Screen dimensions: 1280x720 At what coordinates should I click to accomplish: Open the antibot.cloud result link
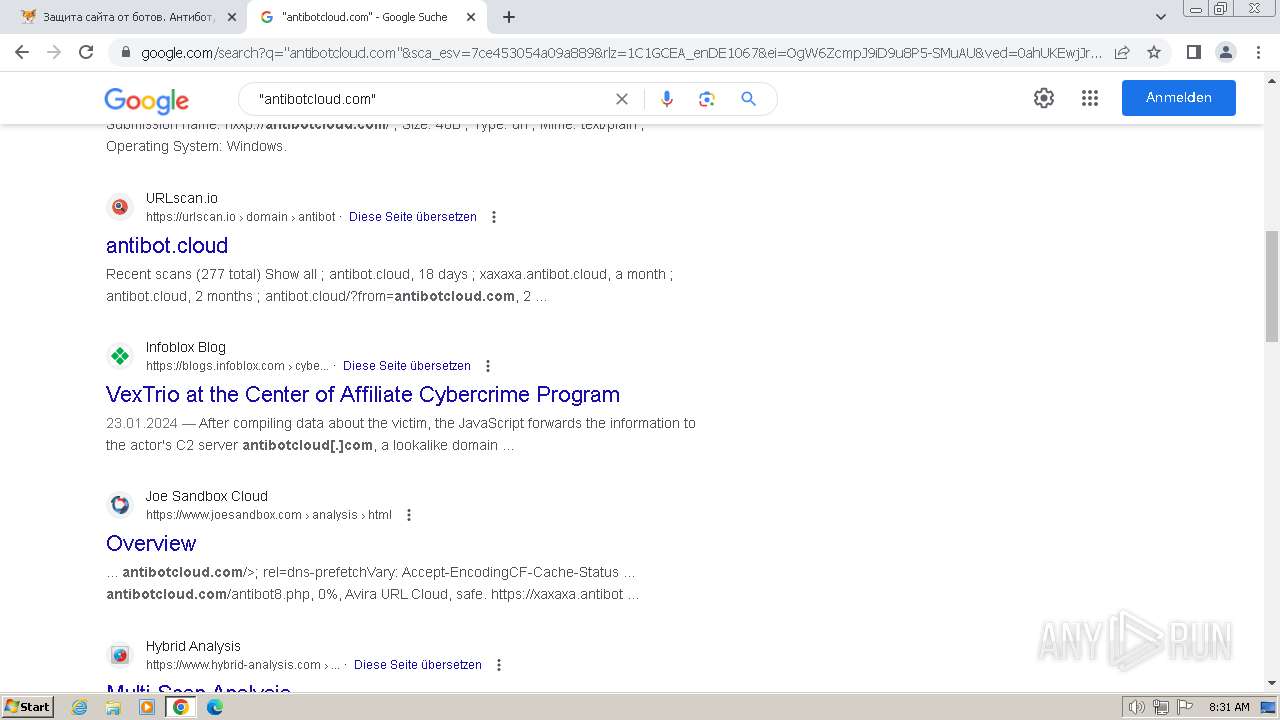(167, 245)
